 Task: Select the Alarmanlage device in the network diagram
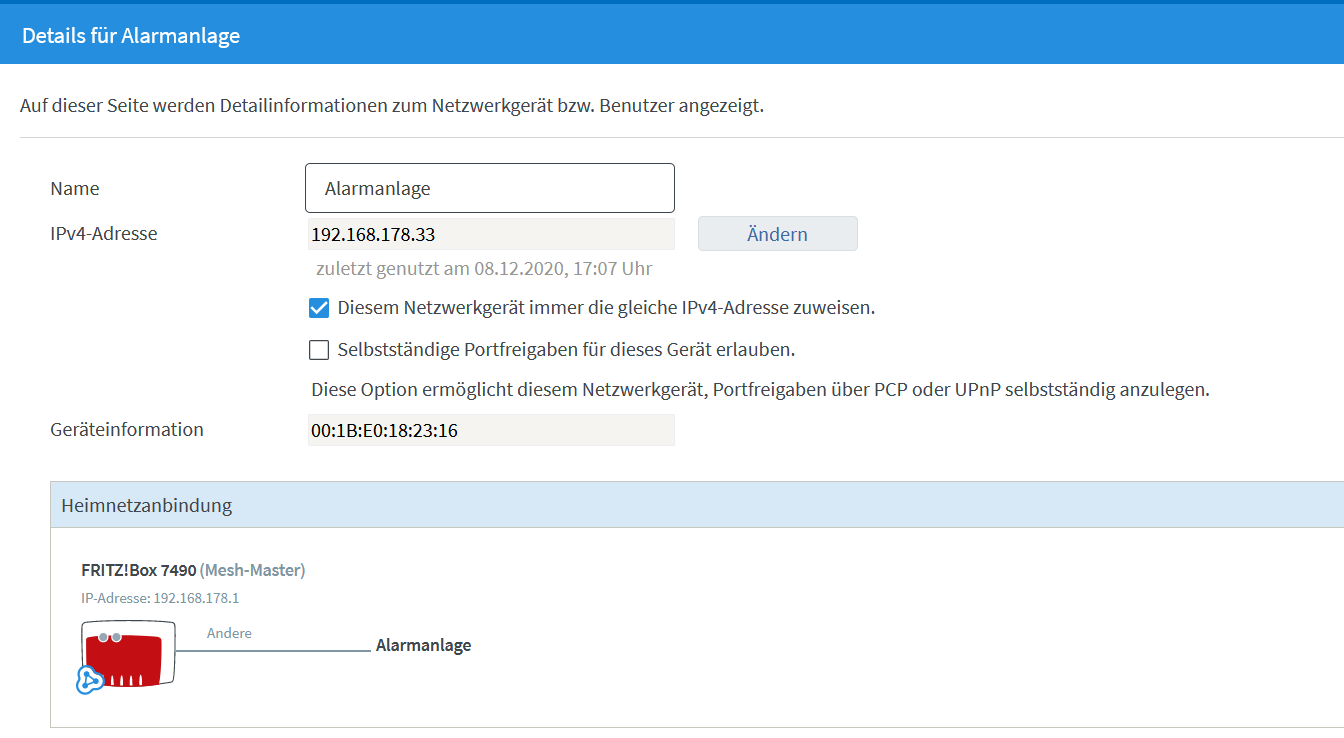tap(423, 646)
